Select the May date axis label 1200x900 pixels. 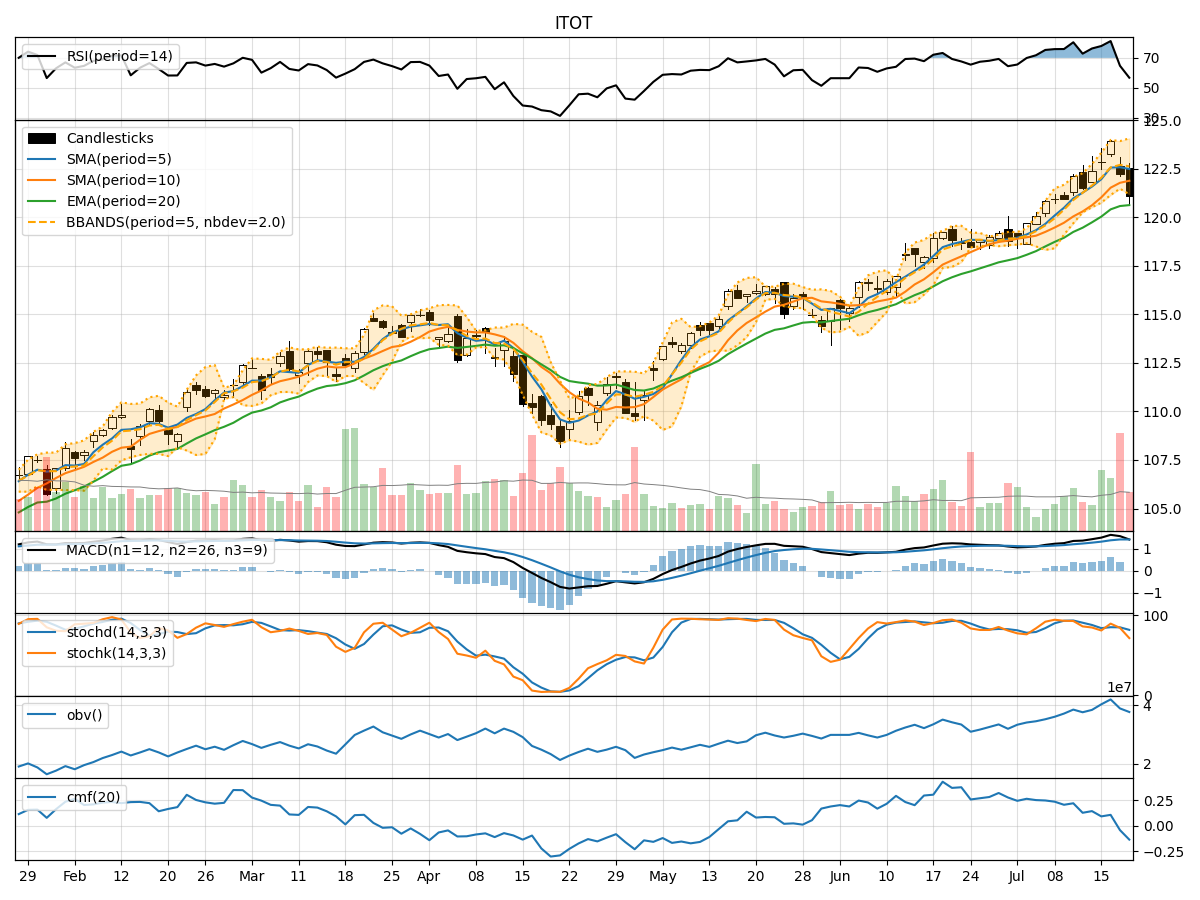[663, 874]
